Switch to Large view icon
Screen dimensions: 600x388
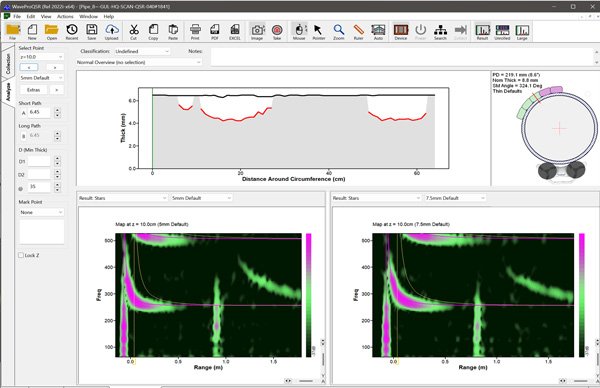[x=522, y=31]
